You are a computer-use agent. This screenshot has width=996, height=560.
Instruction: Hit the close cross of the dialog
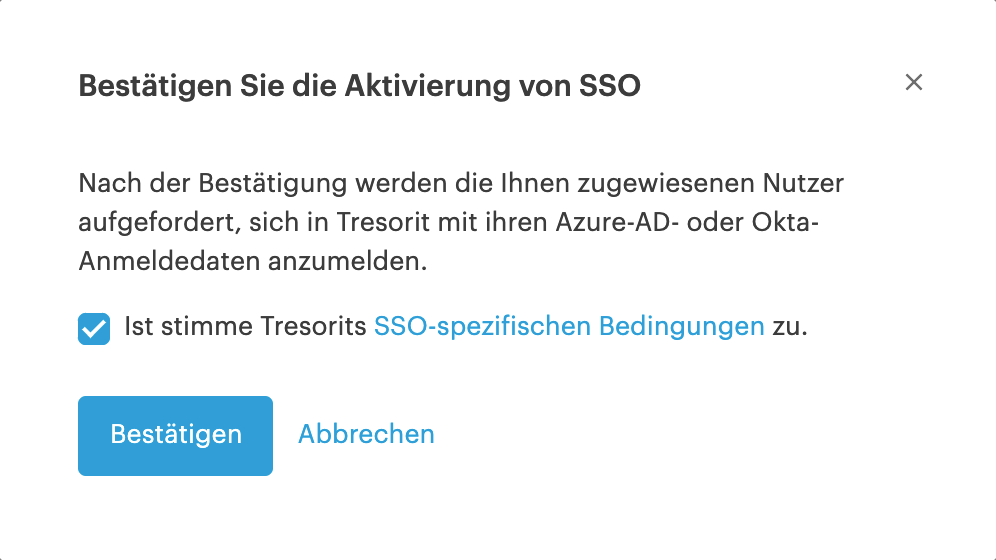tap(913, 82)
